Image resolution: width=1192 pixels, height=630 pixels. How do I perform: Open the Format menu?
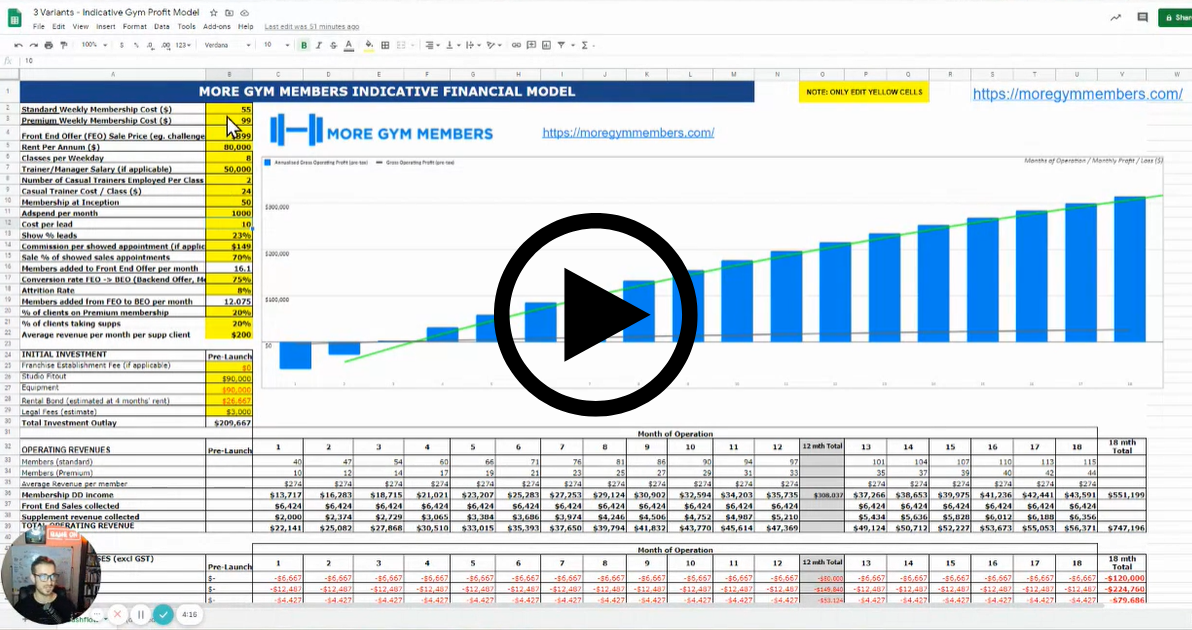[x=135, y=27]
